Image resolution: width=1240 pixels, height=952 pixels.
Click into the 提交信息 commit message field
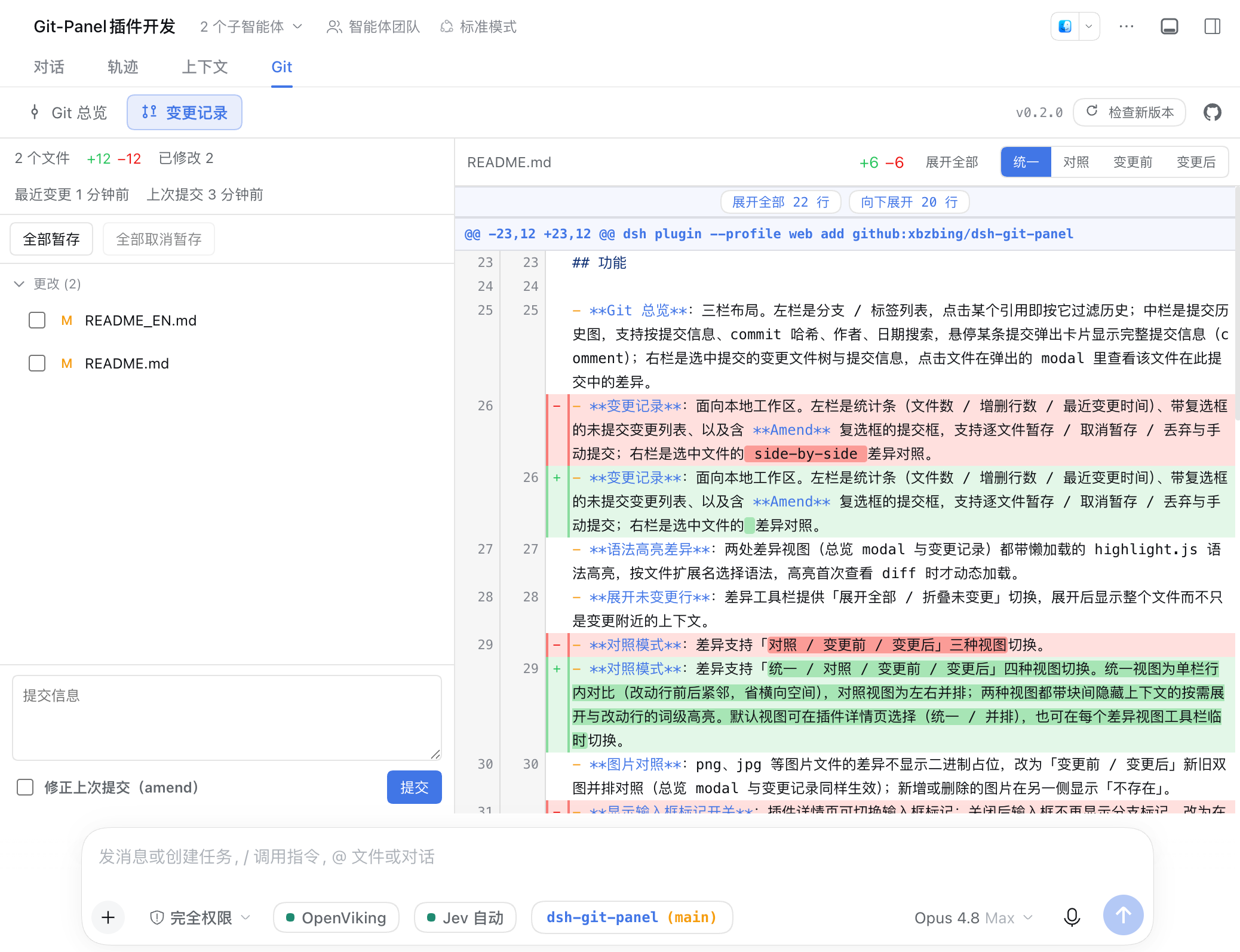tap(227, 718)
